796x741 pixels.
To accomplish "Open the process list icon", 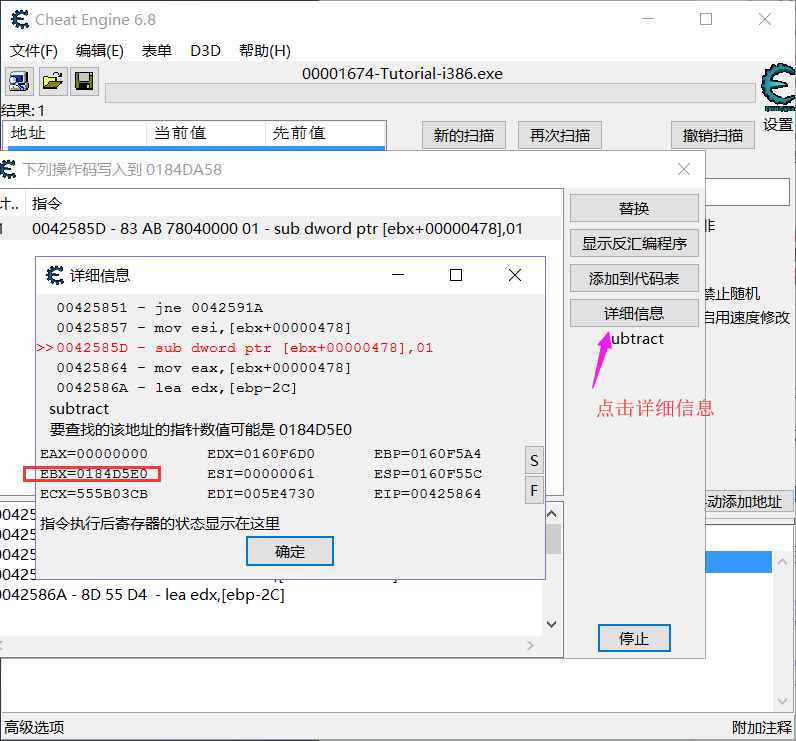I will click(19, 81).
